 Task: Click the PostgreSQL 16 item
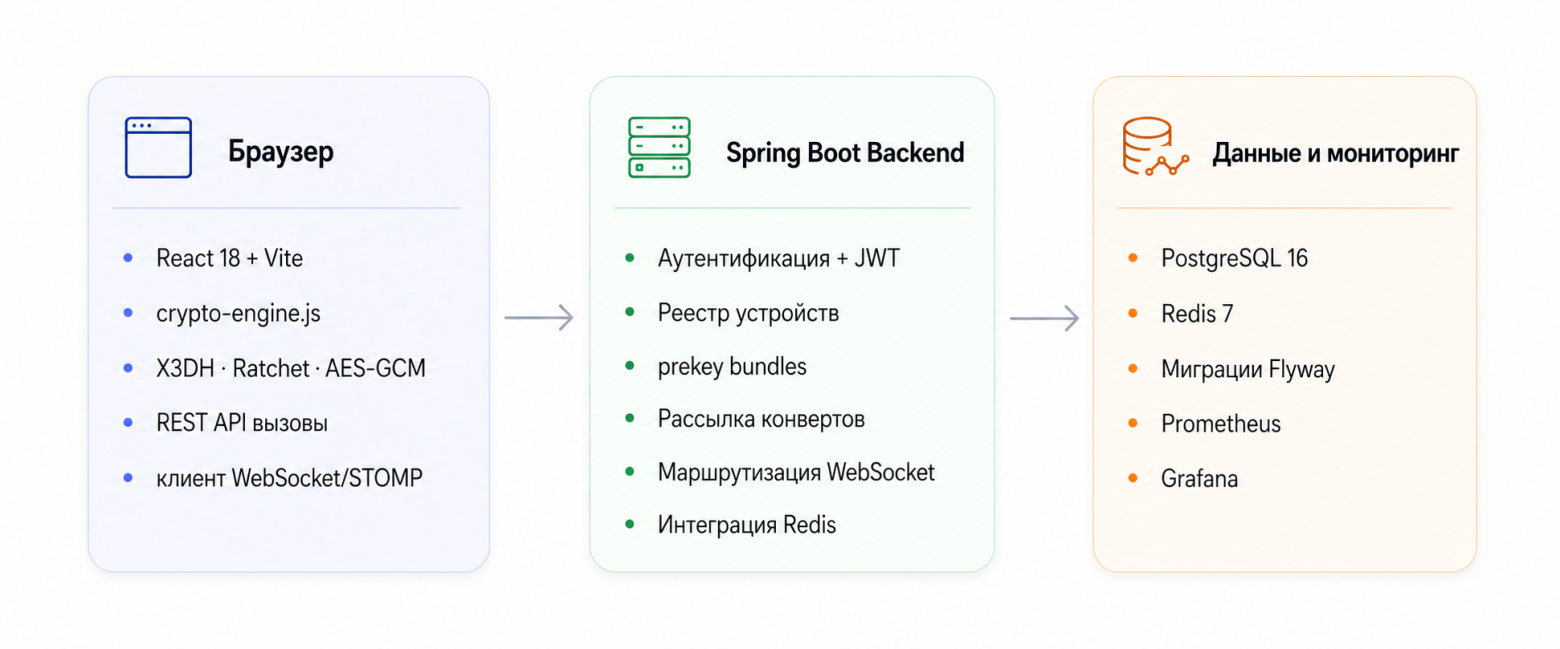1235,258
